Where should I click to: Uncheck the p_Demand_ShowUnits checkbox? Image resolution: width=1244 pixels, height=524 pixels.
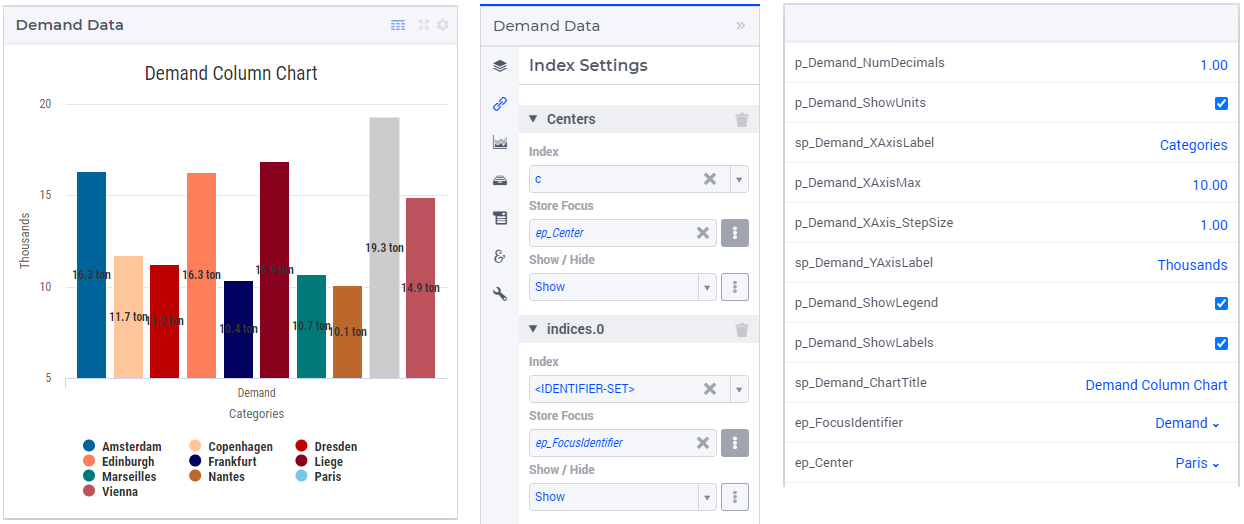pos(1221,103)
